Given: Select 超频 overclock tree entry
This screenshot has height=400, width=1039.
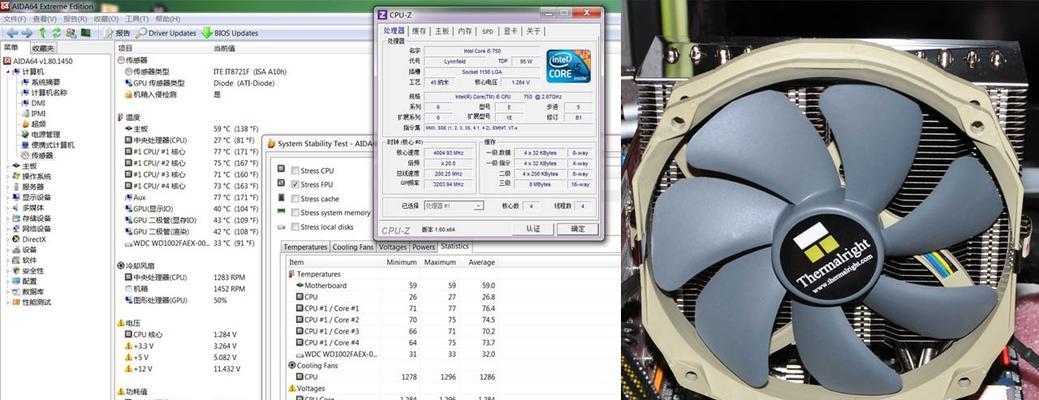Looking at the screenshot, I should (x=34, y=124).
